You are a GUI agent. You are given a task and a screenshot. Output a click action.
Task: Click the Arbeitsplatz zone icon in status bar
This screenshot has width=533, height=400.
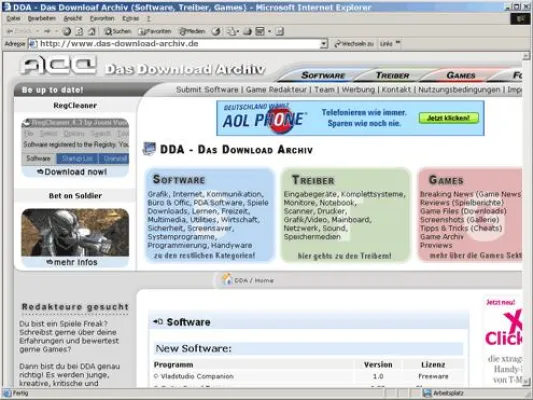427,393
